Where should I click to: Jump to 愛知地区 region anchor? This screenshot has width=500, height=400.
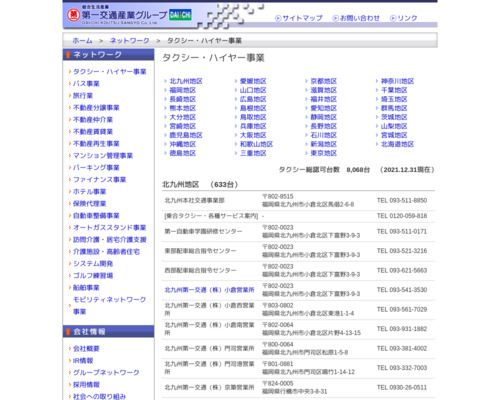324,108
